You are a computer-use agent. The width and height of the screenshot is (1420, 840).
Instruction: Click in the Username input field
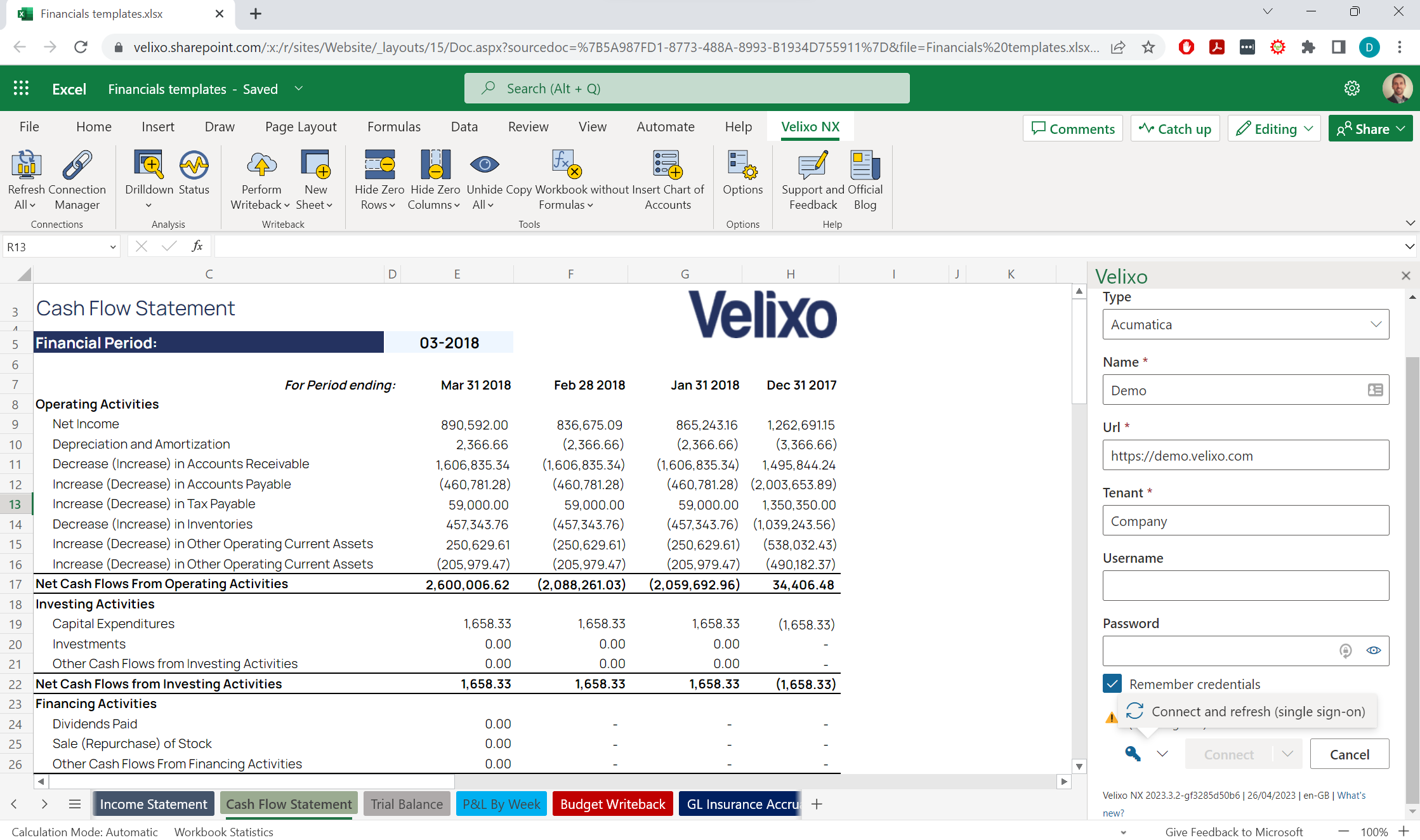pyautogui.click(x=1246, y=586)
